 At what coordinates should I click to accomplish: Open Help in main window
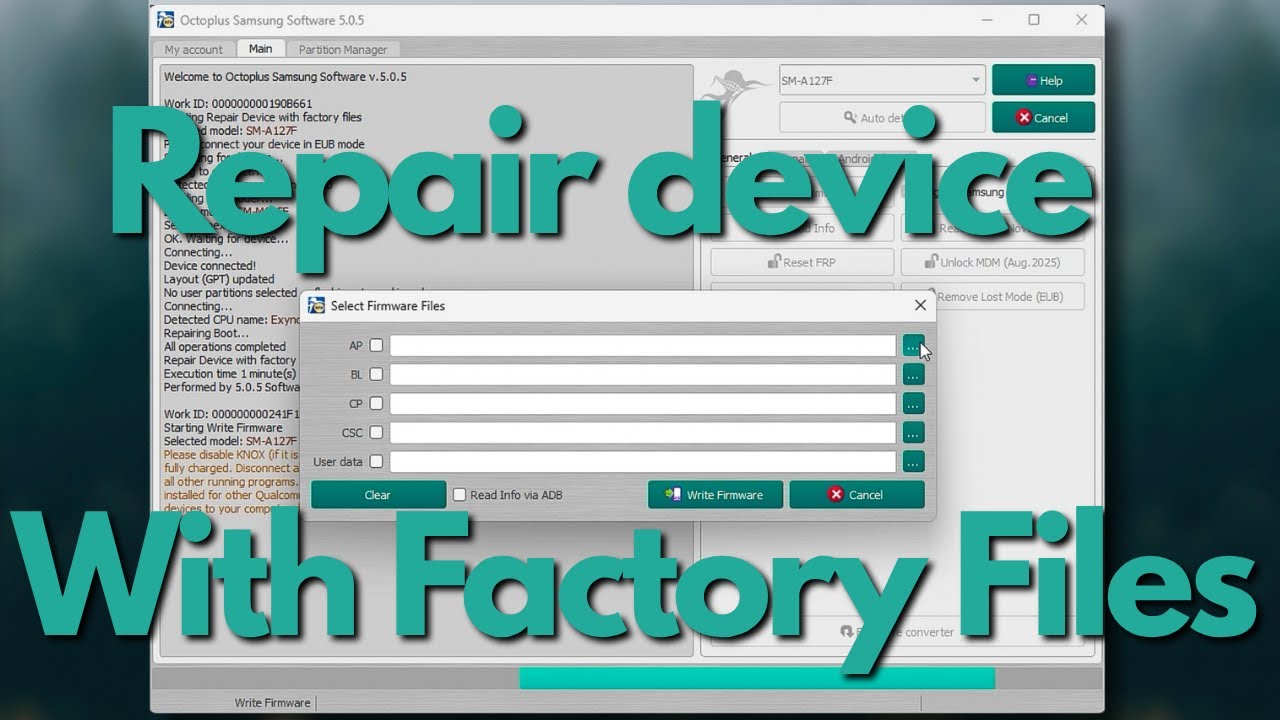[x=1043, y=80]
